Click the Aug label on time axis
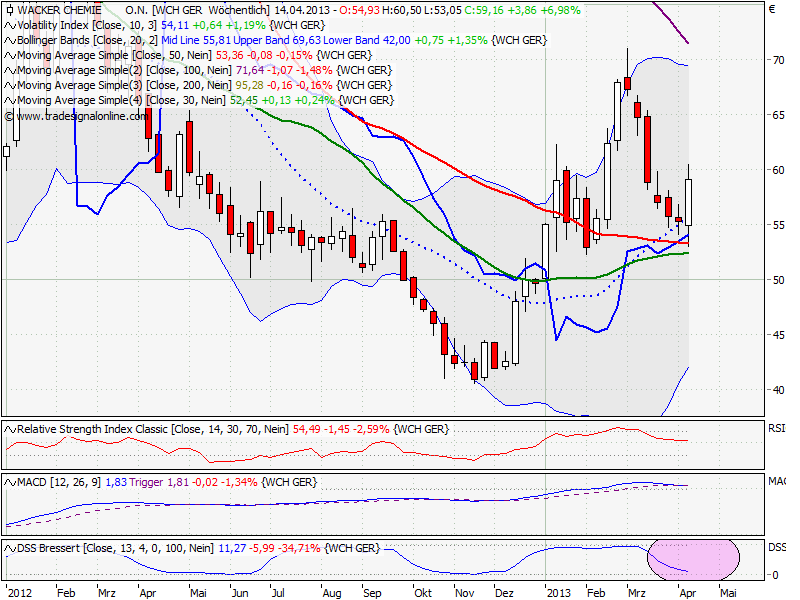Image resolution: width=800 pixels, height=600 pixels. pos(332,593)
